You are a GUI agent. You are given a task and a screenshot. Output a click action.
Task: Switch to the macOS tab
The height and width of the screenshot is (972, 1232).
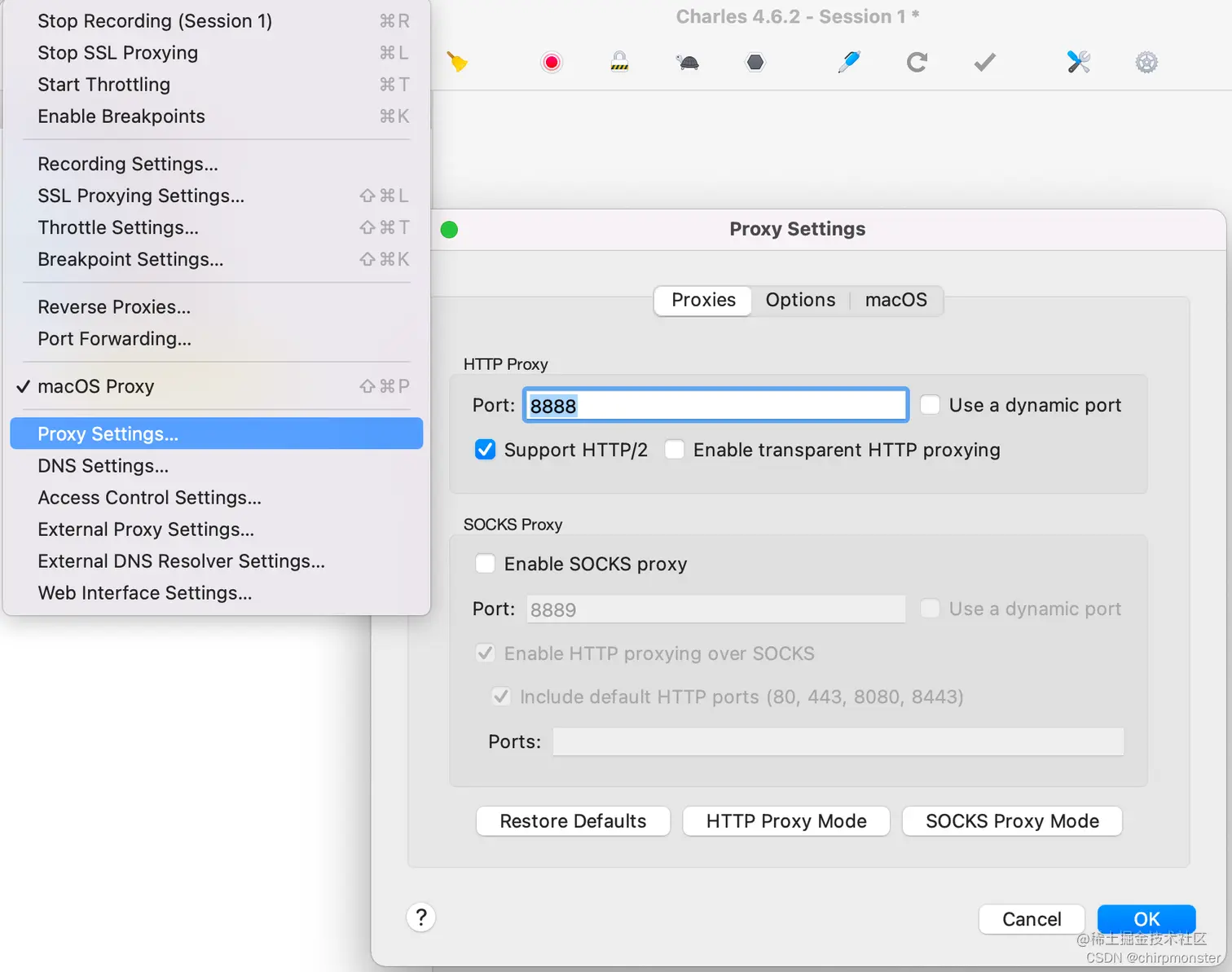896,300
